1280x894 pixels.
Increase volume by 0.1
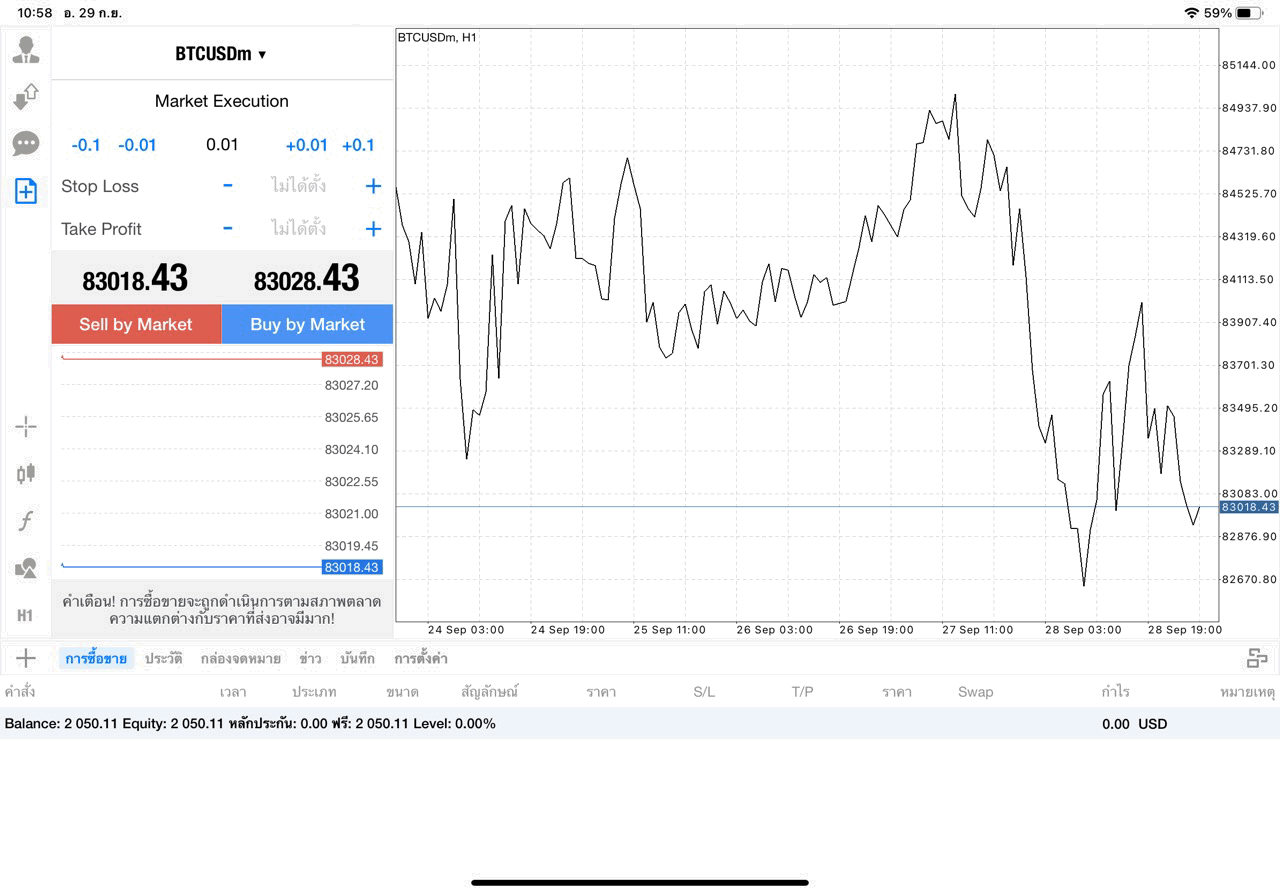[358, 145]
